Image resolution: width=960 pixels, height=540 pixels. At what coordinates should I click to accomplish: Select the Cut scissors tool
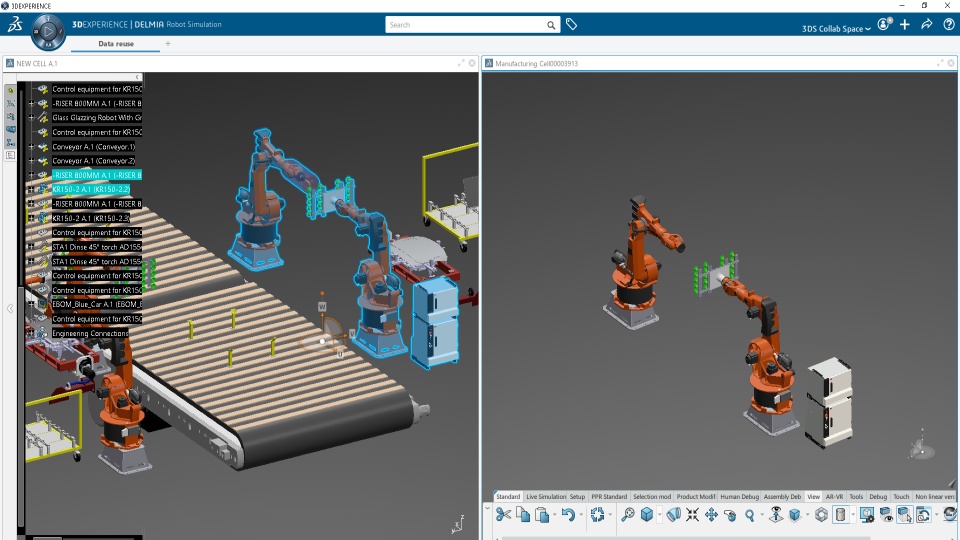(x=503, y=515)
